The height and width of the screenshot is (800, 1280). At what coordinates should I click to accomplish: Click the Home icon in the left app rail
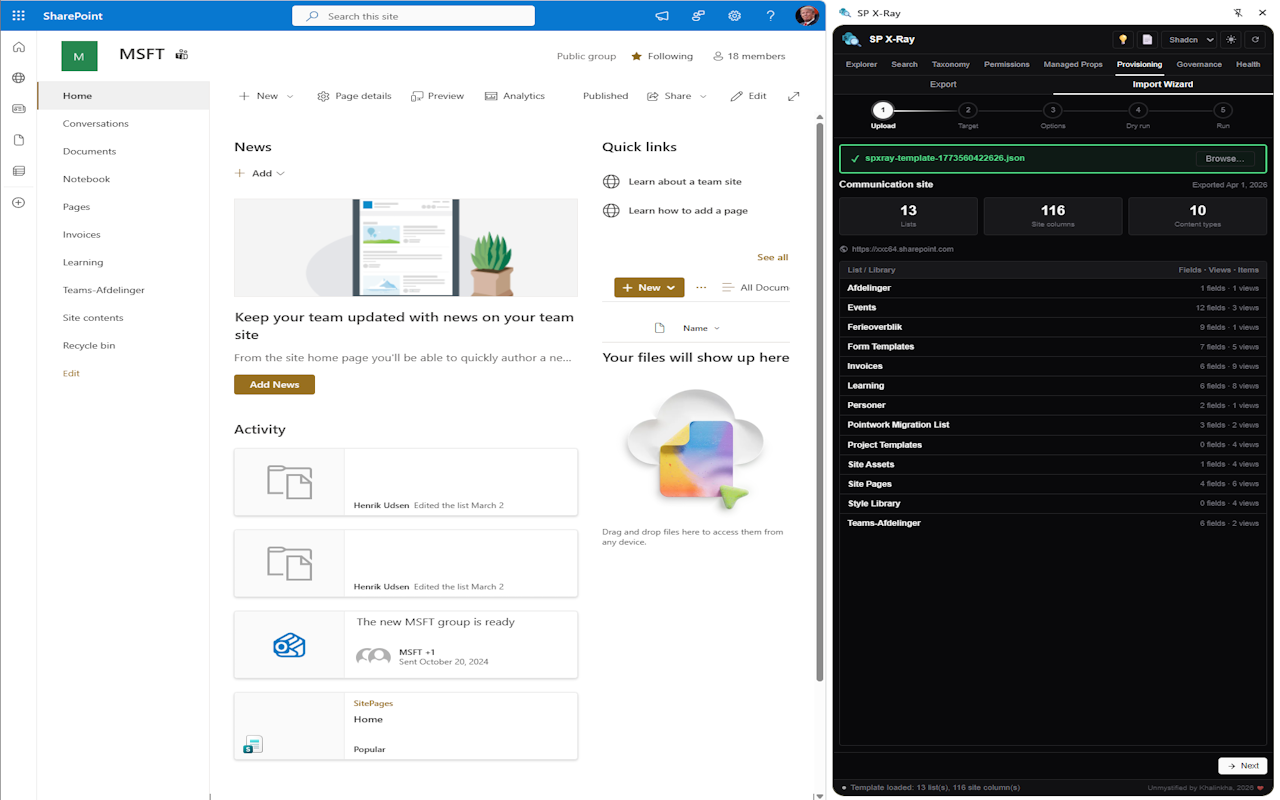point(18,47)
